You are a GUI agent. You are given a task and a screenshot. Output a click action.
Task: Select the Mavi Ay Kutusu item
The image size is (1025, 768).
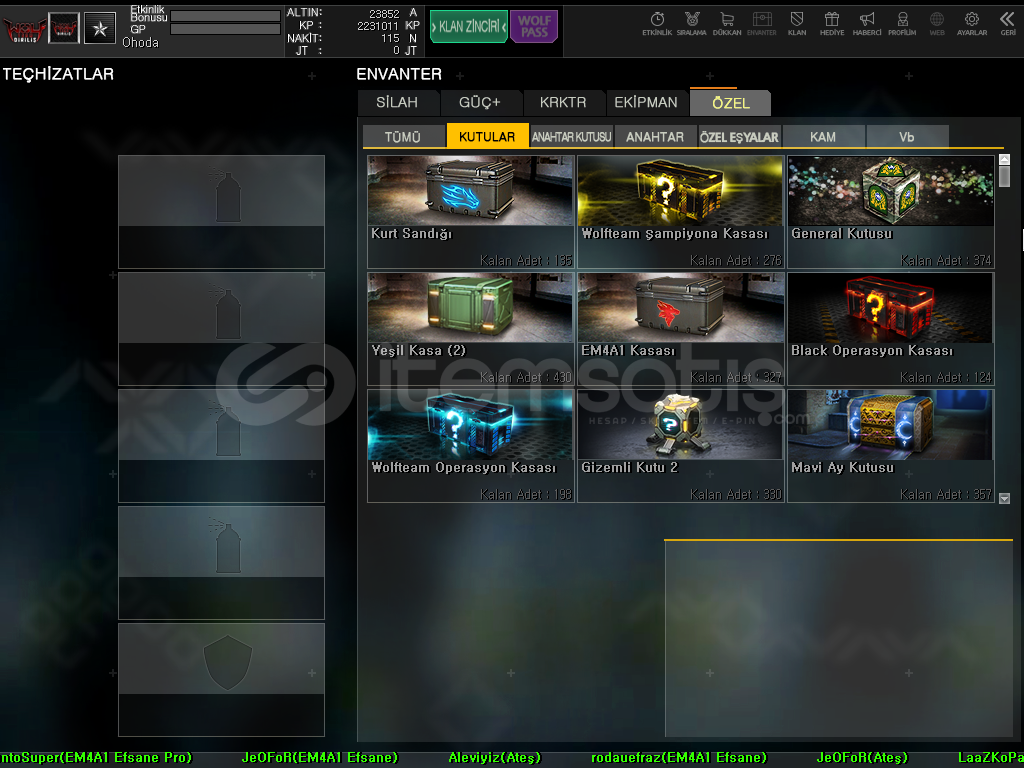click(890, 446)
